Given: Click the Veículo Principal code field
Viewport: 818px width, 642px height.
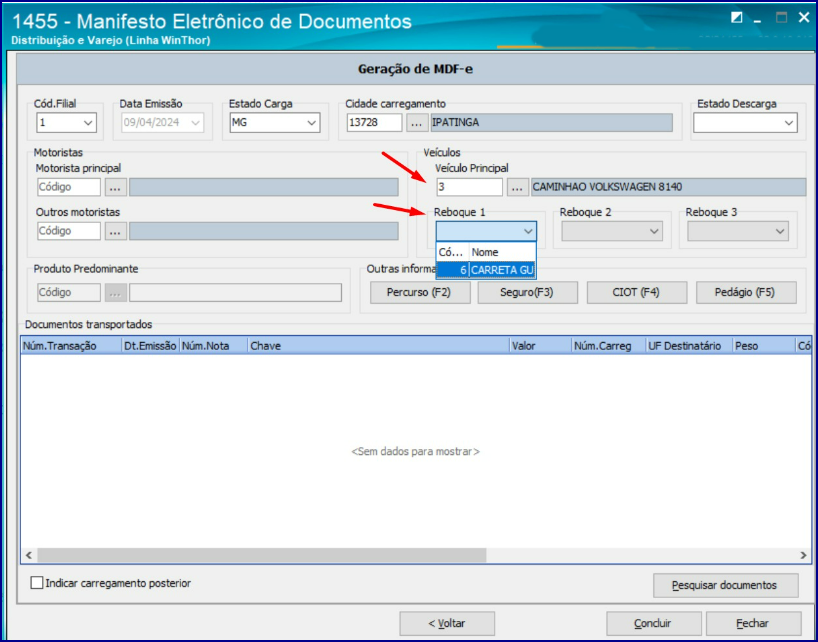Looking at the screenshot, I should click(470, 187).
